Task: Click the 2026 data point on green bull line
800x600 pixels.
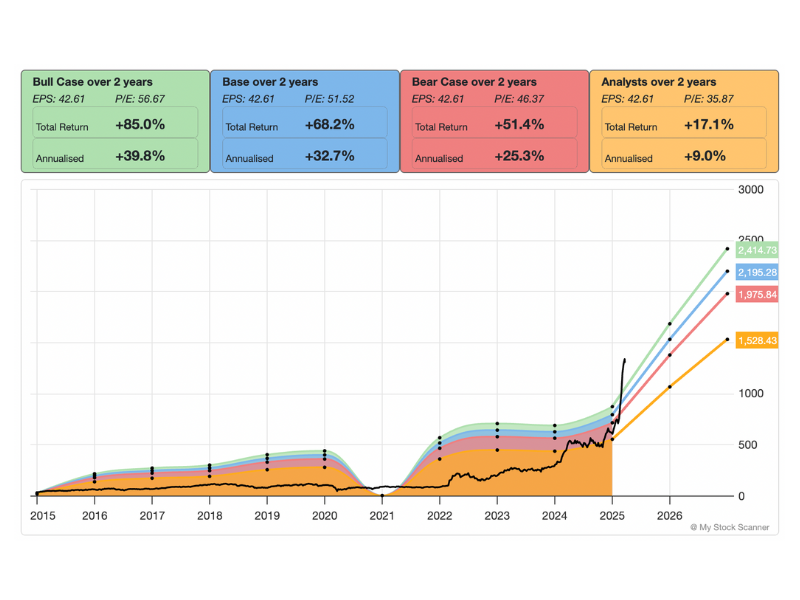Action: pyautogui.click(x=669, y=323)
